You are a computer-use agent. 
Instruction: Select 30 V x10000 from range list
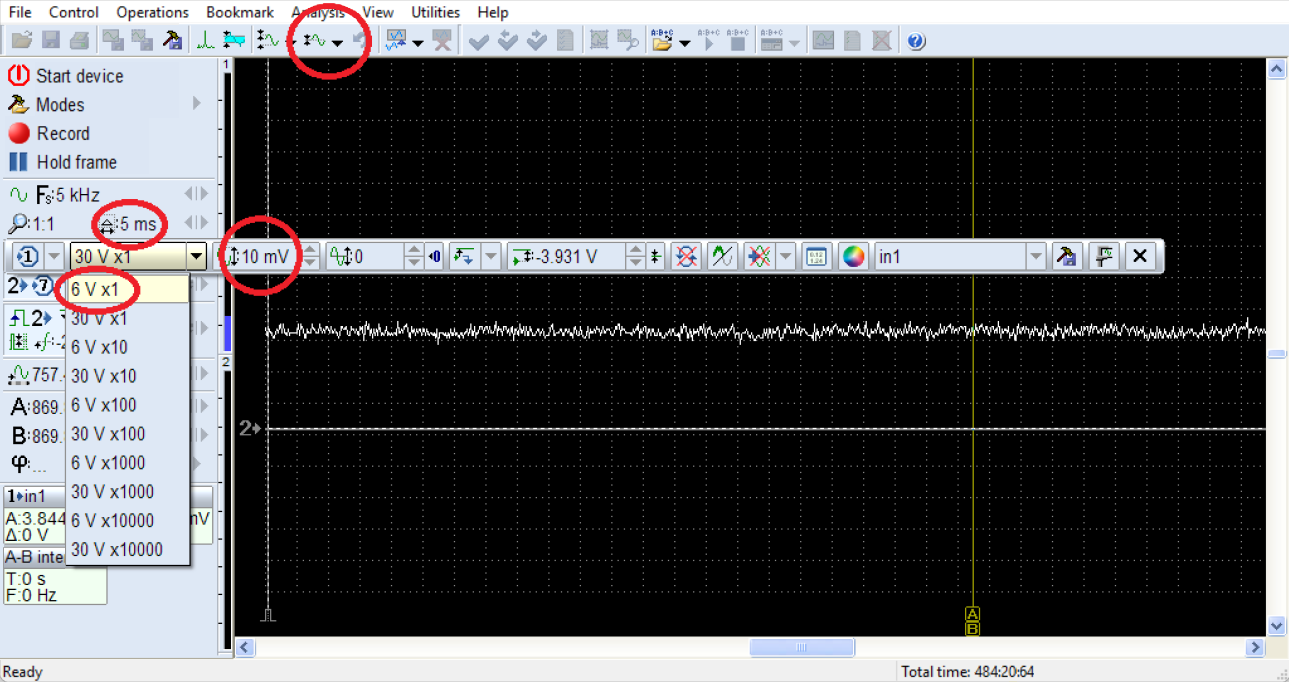pos(127,550)
